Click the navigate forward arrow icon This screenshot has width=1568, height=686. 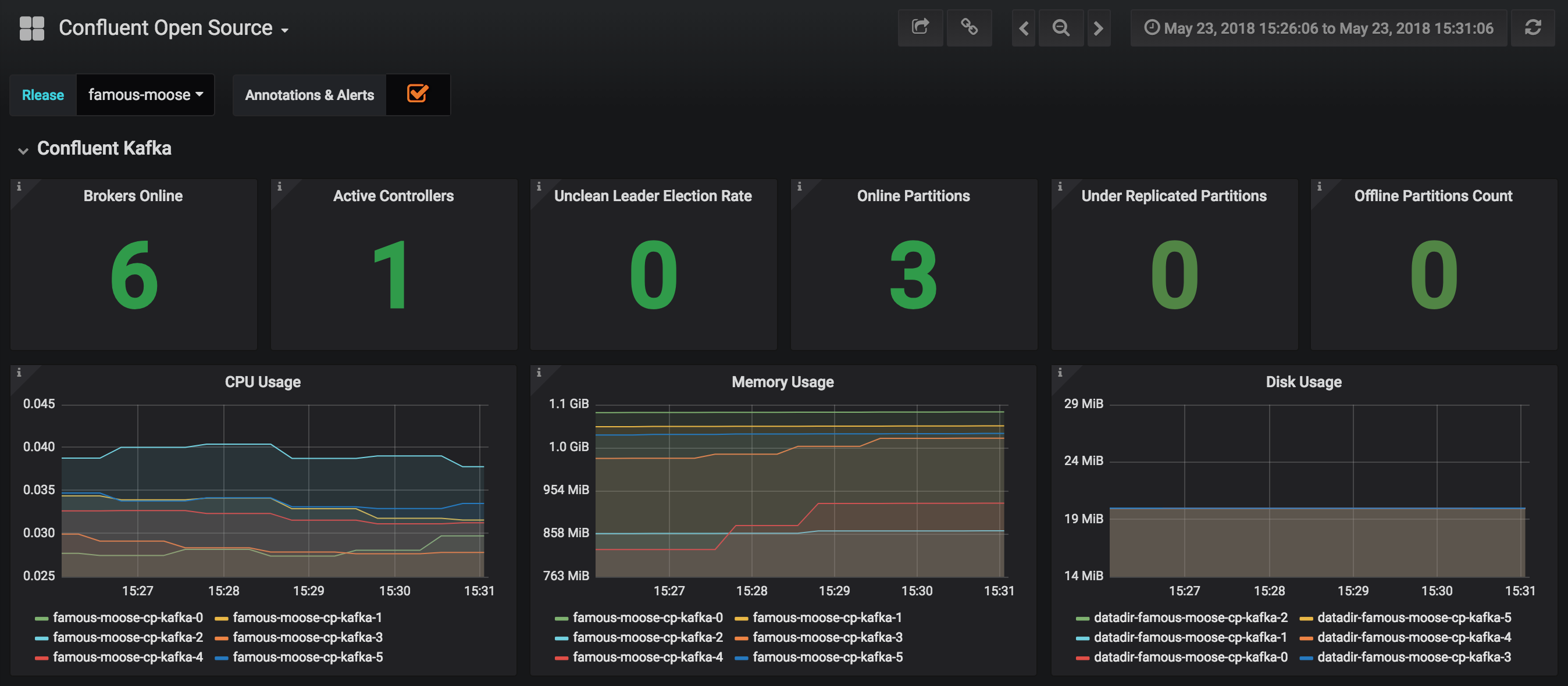(x=1097, y=27)
